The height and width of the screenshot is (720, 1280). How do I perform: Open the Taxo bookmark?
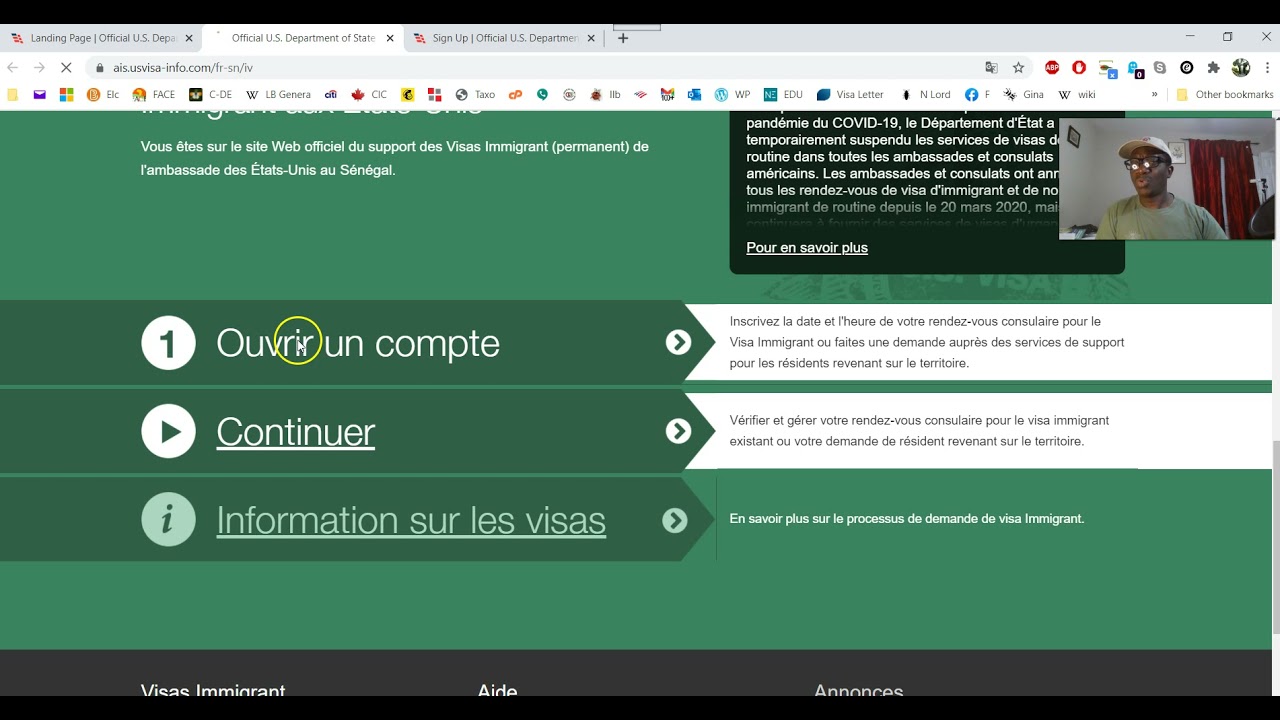click(476, 95)
